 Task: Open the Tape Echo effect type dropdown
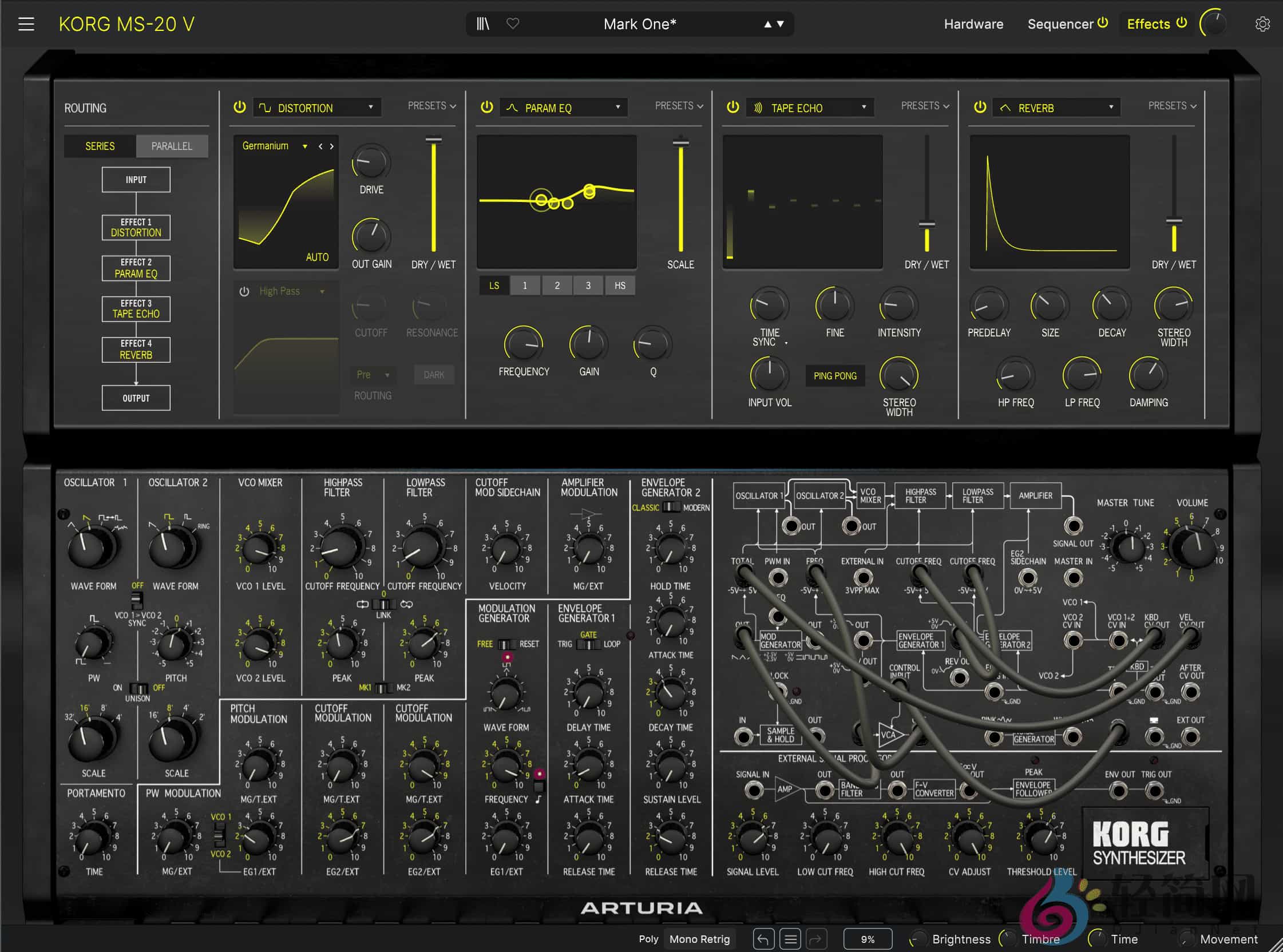pos(810,108)
